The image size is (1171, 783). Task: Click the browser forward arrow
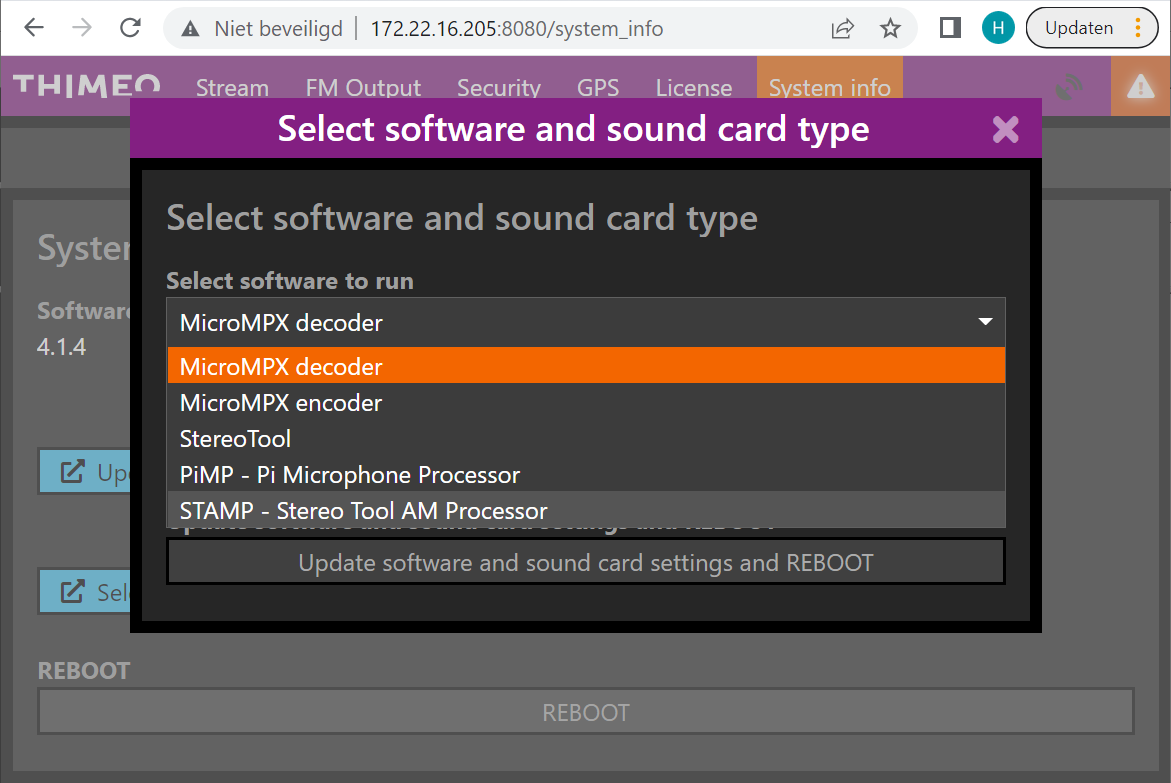click(x=82, y=28)
